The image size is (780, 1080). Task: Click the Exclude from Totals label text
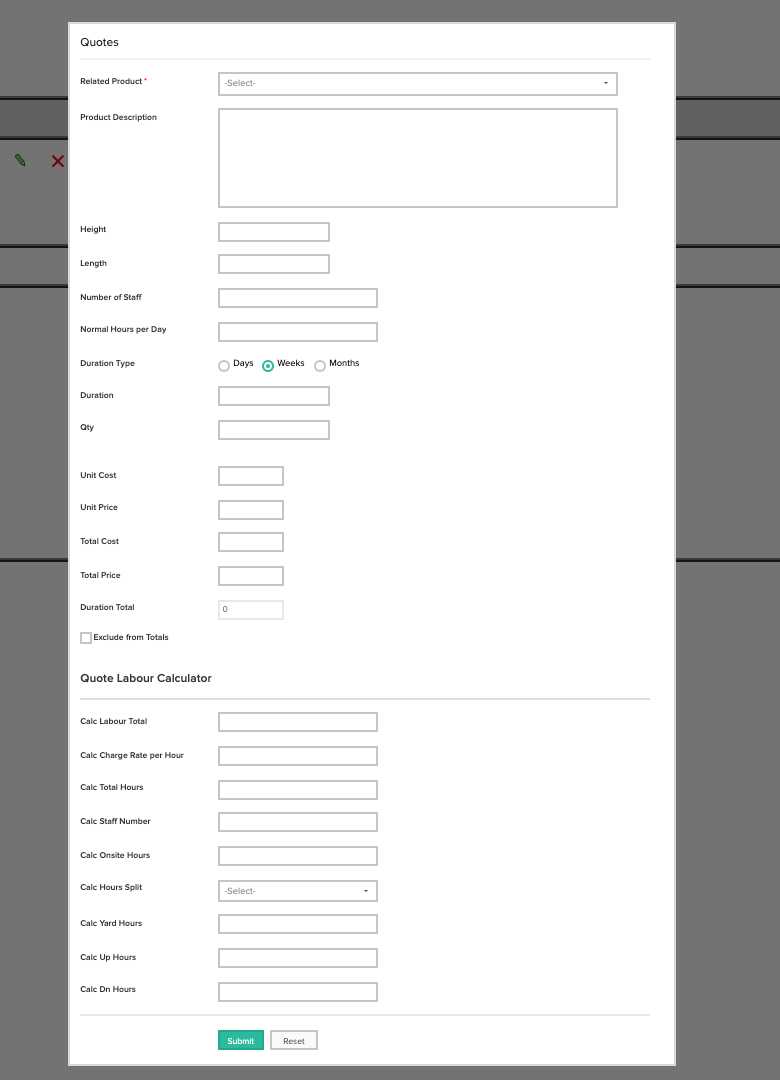click(131, 637)
